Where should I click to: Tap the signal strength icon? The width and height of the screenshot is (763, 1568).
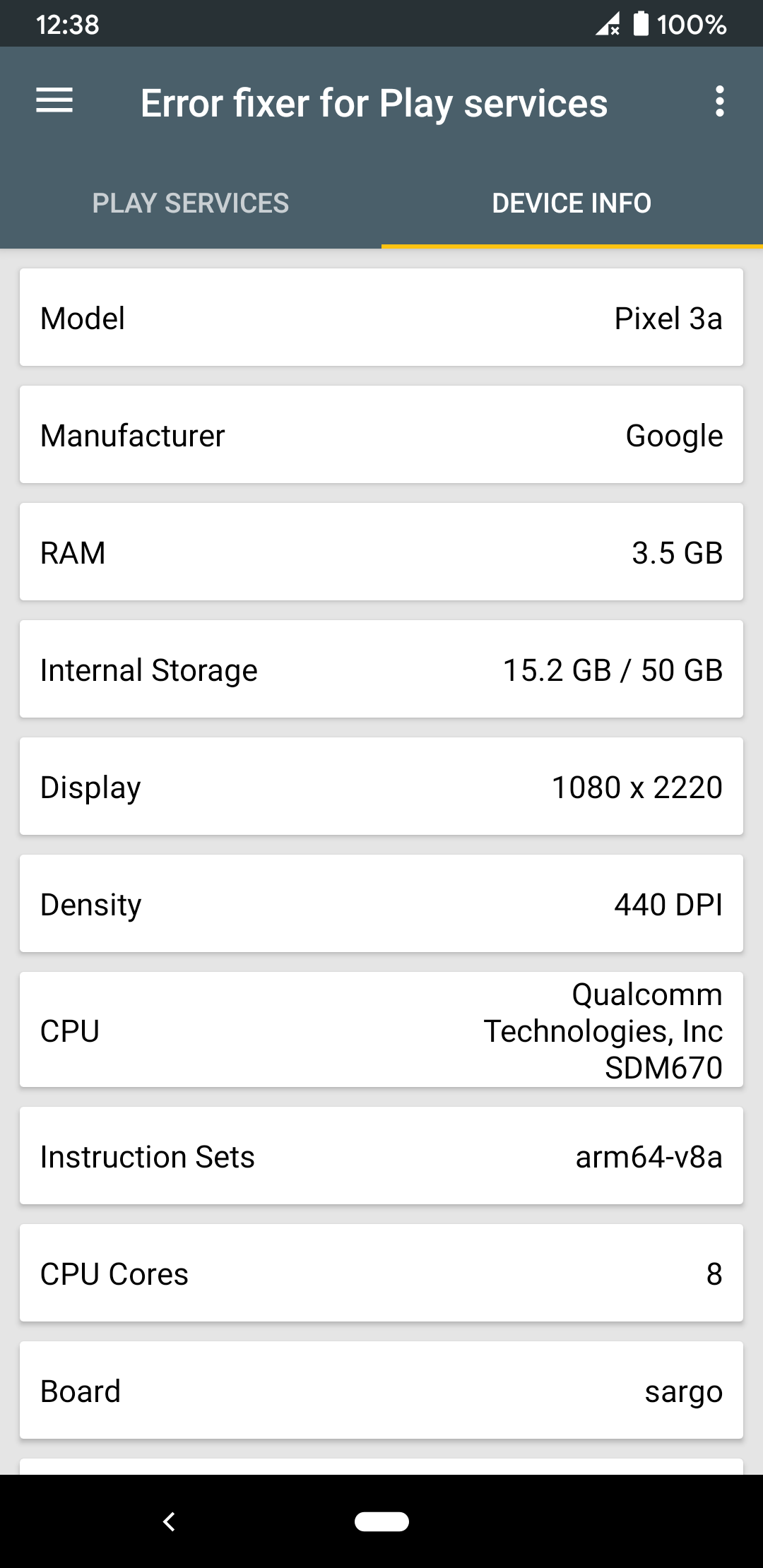[608, 23]
